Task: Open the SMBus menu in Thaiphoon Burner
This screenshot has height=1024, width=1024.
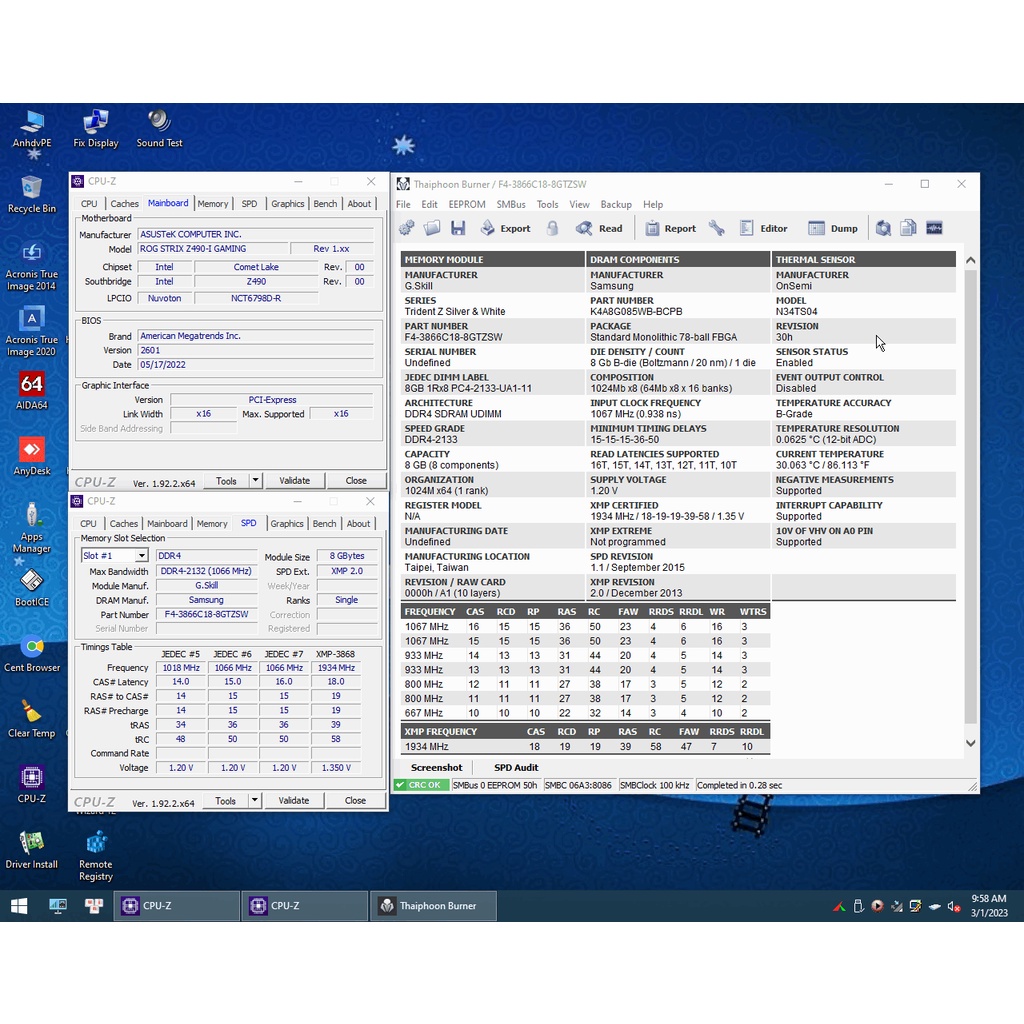Action: (510, 204)
